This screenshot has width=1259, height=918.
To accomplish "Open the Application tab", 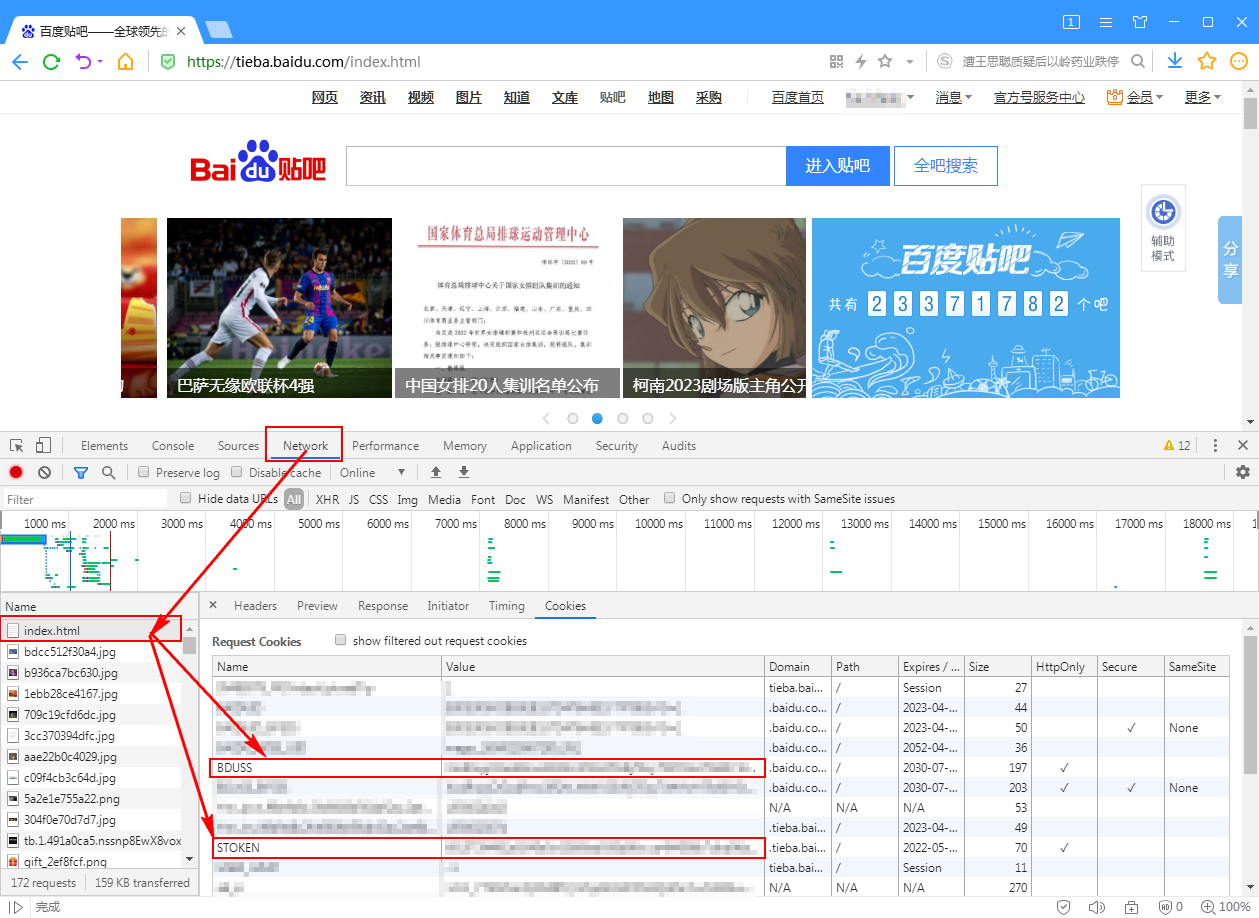I will coord(541,446).
